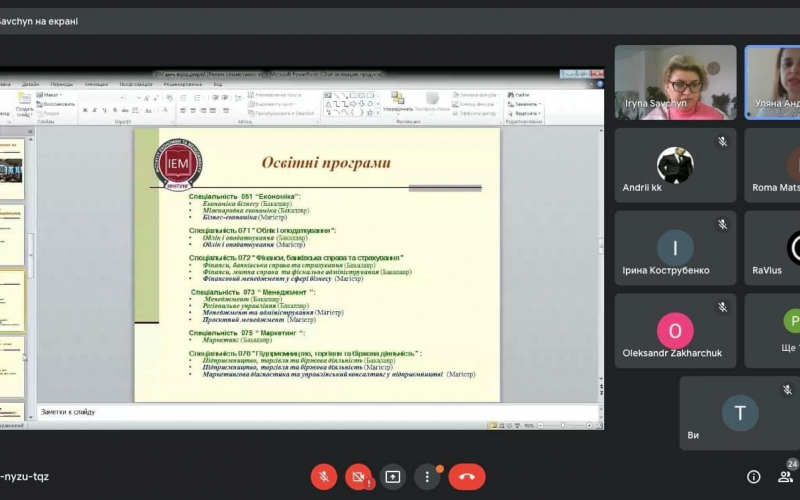Click muted mic icon on Oleksandr Zakharchuk tile
The width and height of the screenshot is (800, 500).
click(x=722, y=307)
